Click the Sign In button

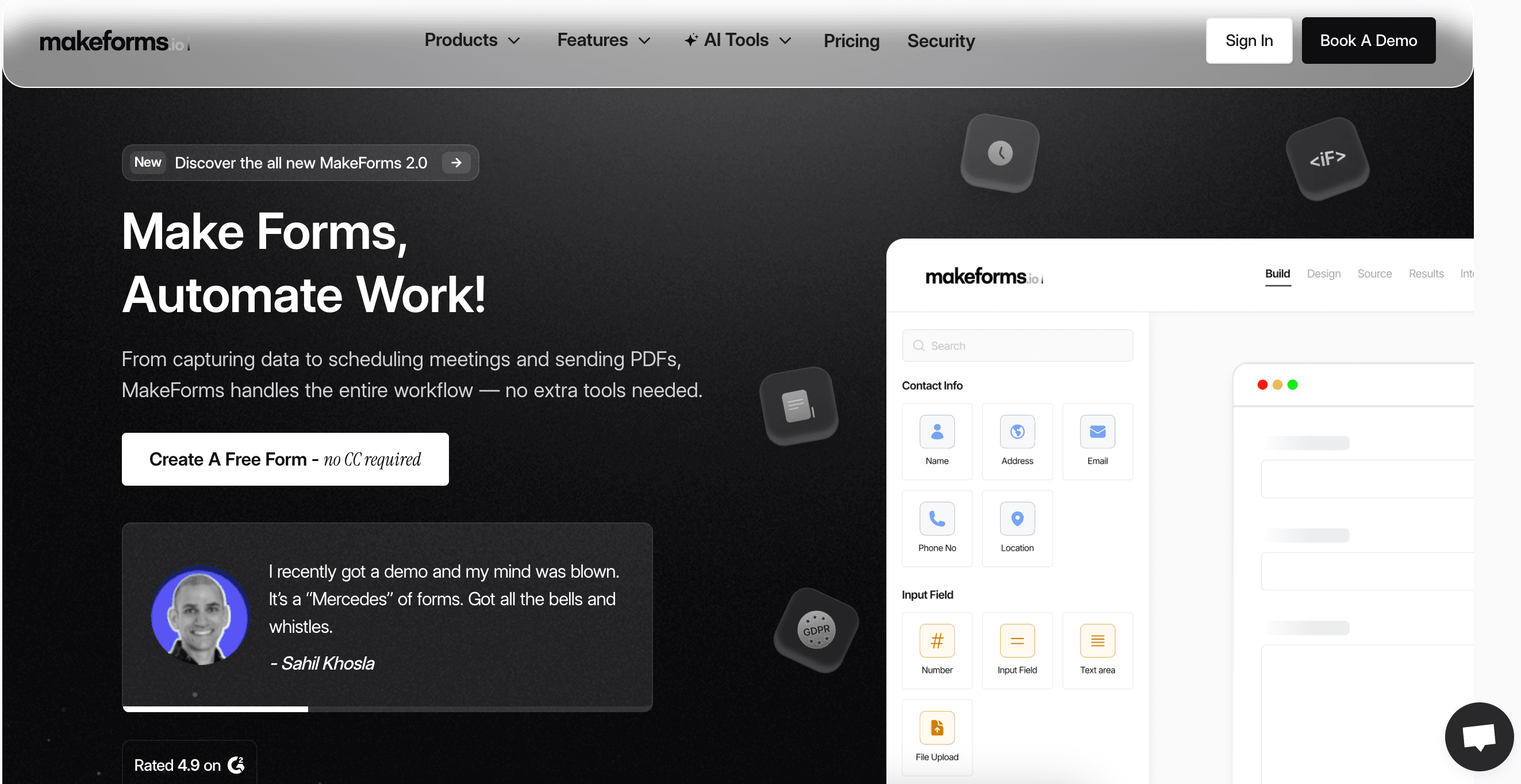[x=1248, y=40]
